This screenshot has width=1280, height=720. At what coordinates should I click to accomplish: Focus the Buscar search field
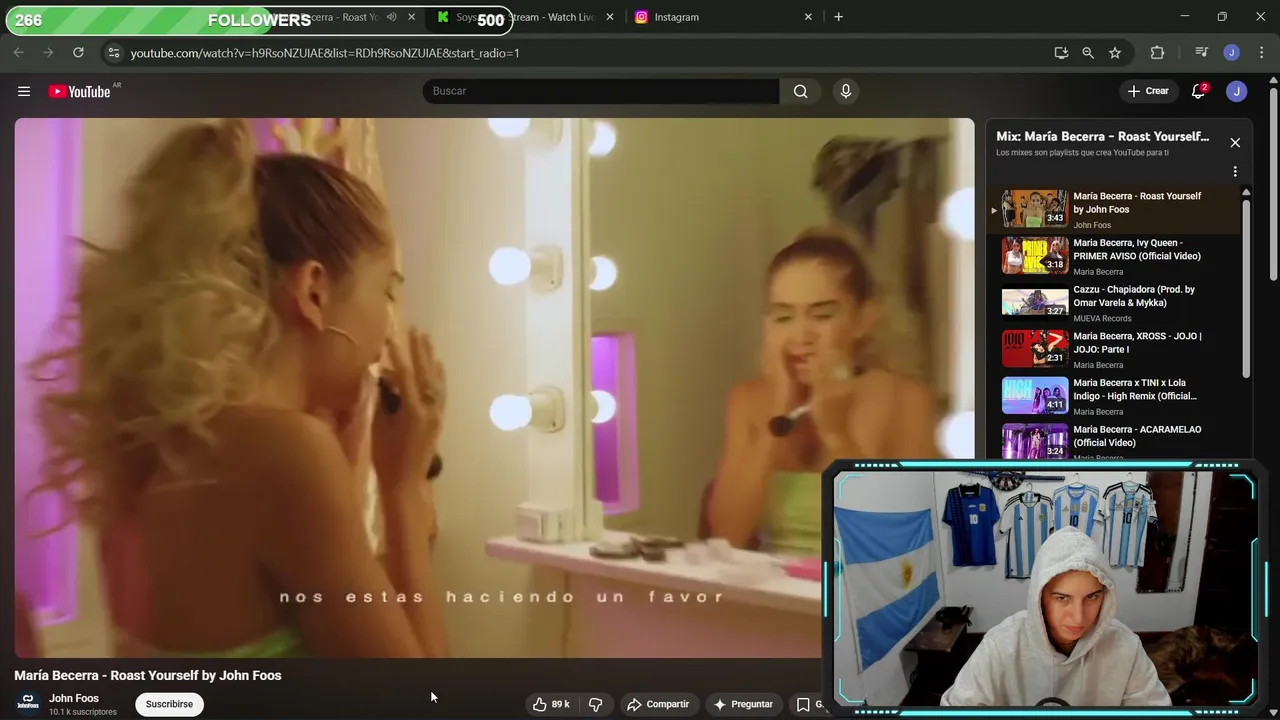click(601, 91)
